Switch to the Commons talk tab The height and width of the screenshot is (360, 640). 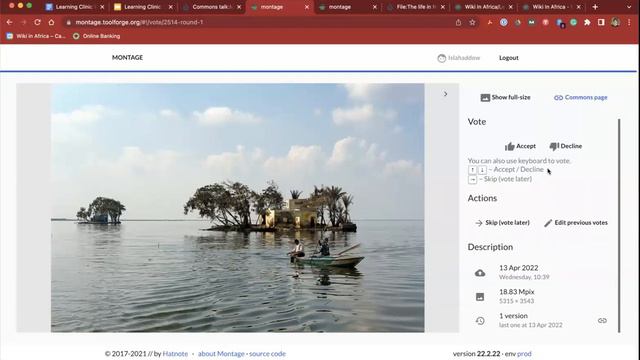211,7
